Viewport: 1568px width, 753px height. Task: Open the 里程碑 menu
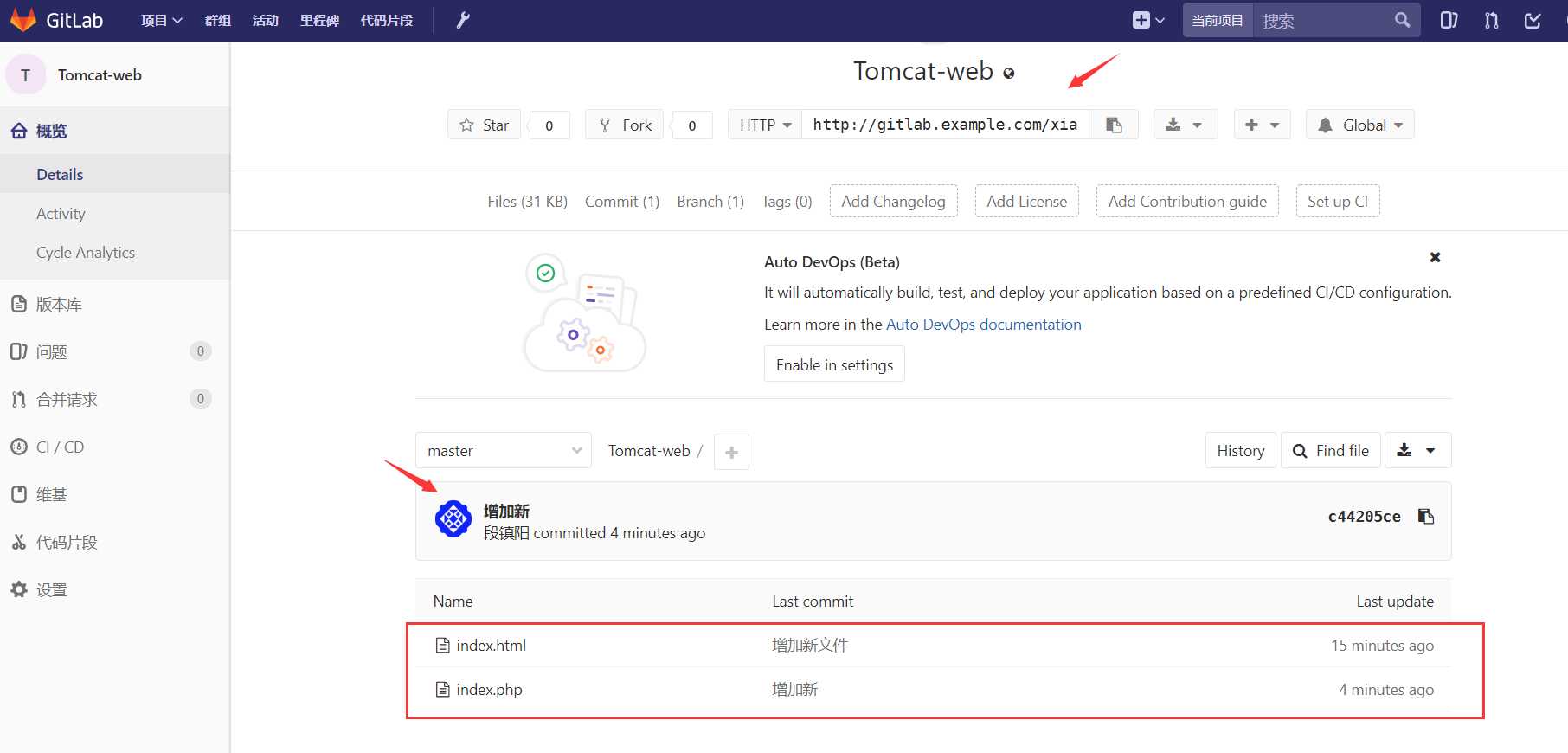click(x=319, y=20)
